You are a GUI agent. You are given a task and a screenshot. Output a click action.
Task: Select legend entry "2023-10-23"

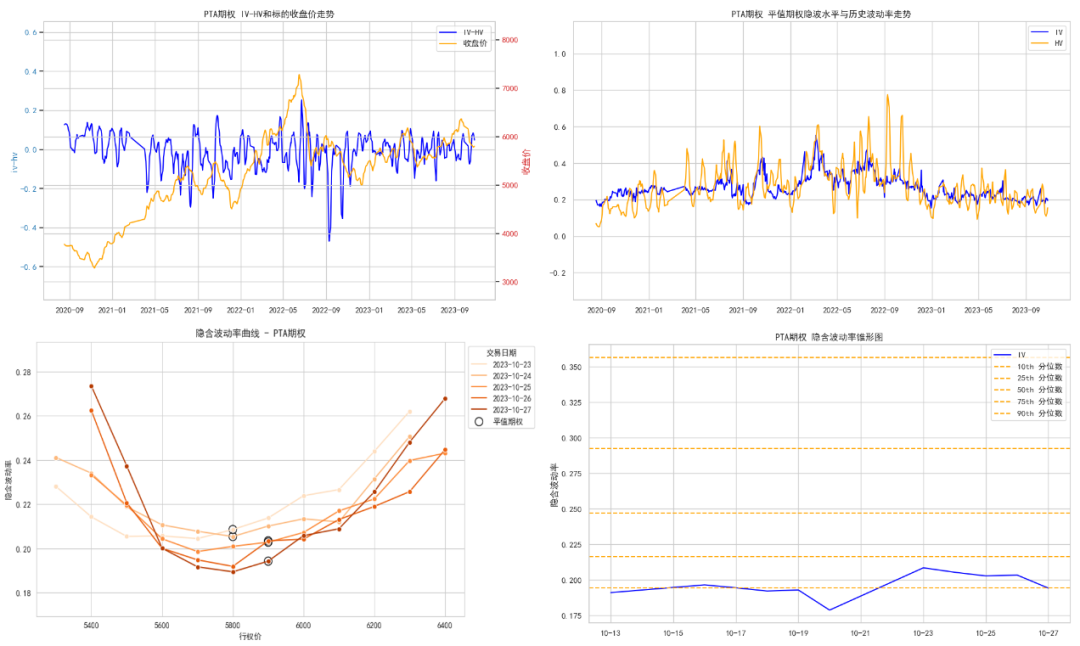(501, 365)
